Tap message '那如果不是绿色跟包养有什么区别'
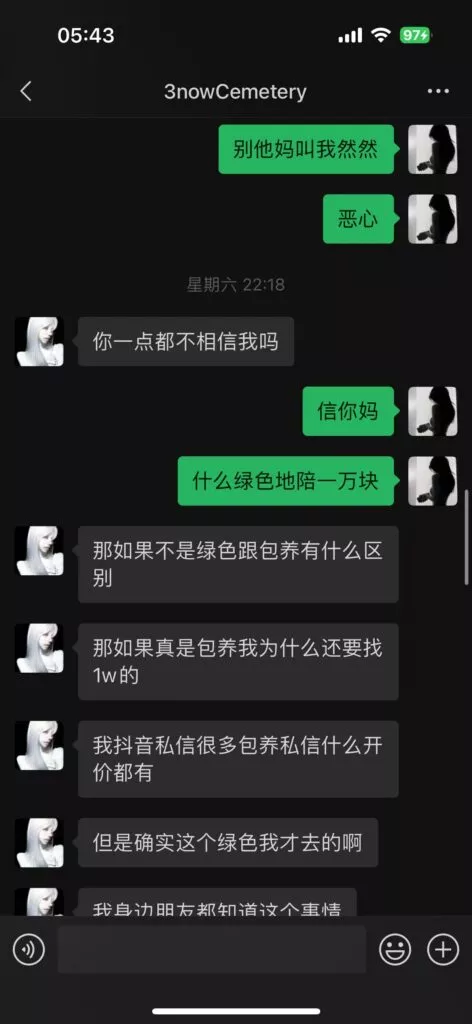 [x=238, y=564]
